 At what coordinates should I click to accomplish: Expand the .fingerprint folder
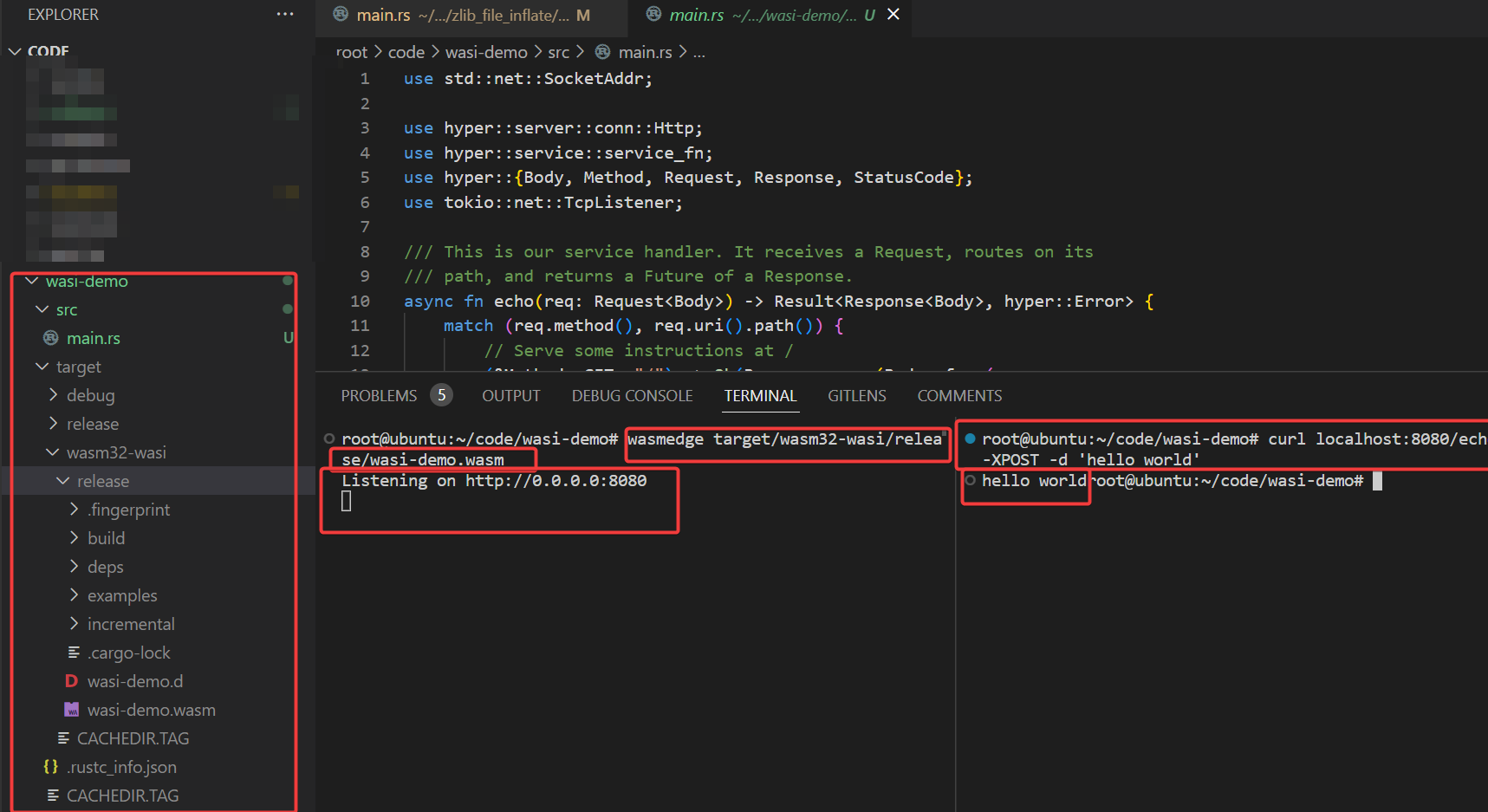(x=74, y=510)
